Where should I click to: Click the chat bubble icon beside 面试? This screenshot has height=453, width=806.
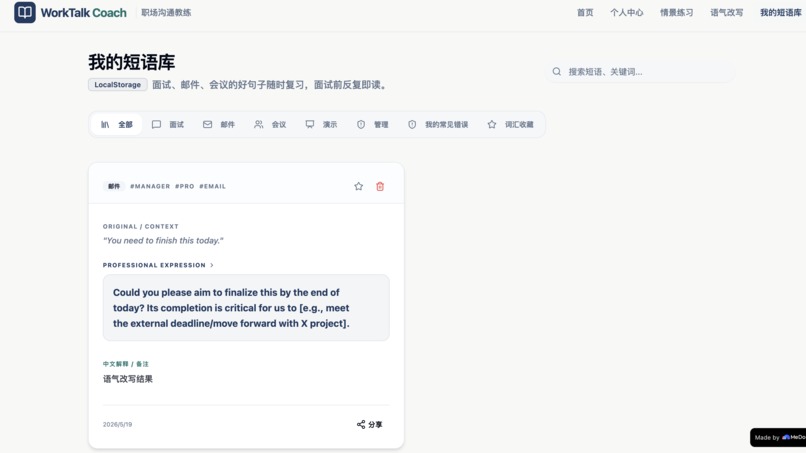156,124
